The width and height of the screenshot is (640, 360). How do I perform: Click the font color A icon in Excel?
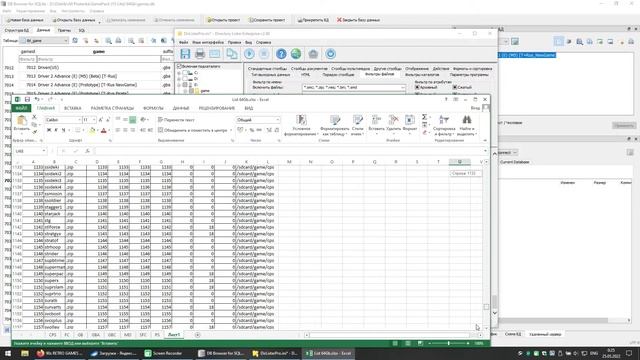coord(103,130)
